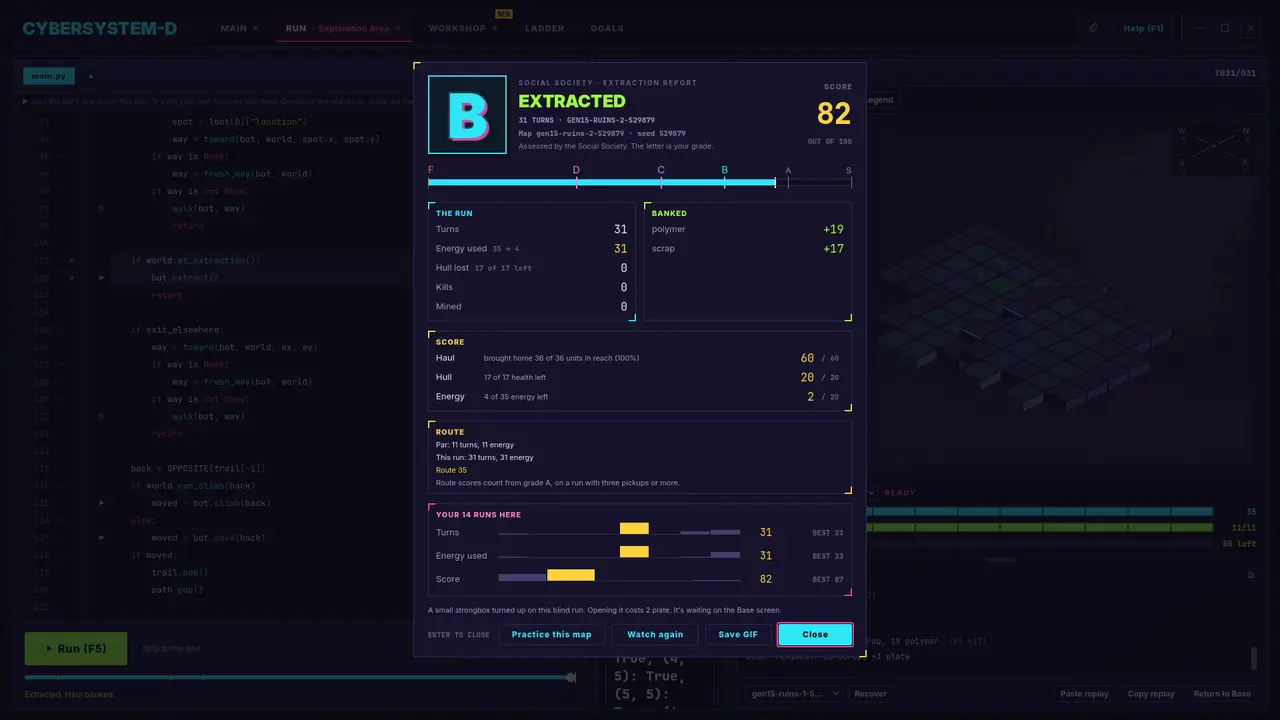Viewport: 1280px width, 720px height.
Task: Click the gutter arrow beside bot.extract() line
Action: coord(102,277)
